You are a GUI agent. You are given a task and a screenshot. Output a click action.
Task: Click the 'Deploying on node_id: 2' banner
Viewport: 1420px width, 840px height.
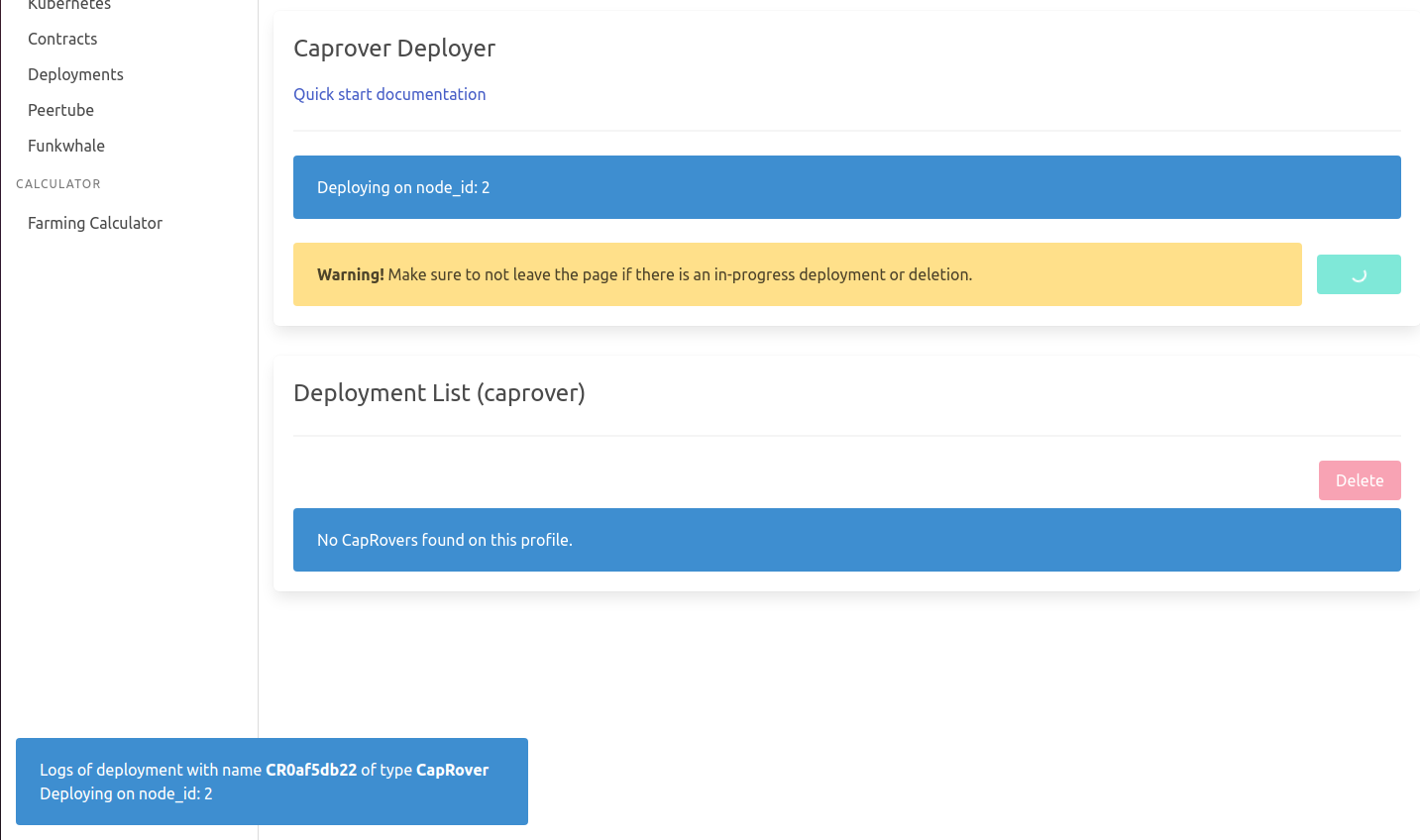(847, 187)
